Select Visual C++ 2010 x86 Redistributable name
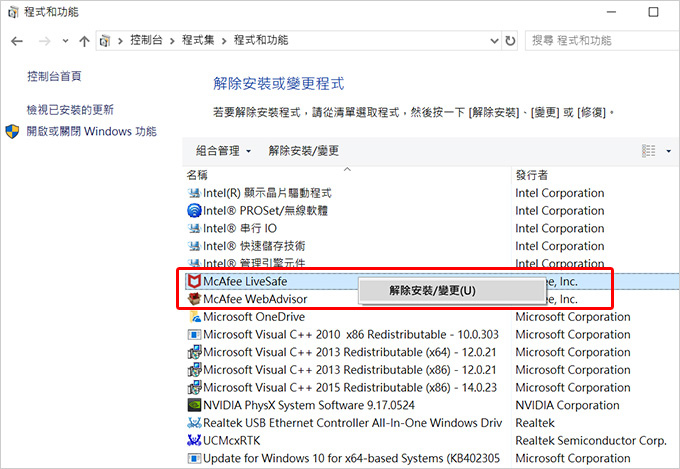 tap(351, 335)
